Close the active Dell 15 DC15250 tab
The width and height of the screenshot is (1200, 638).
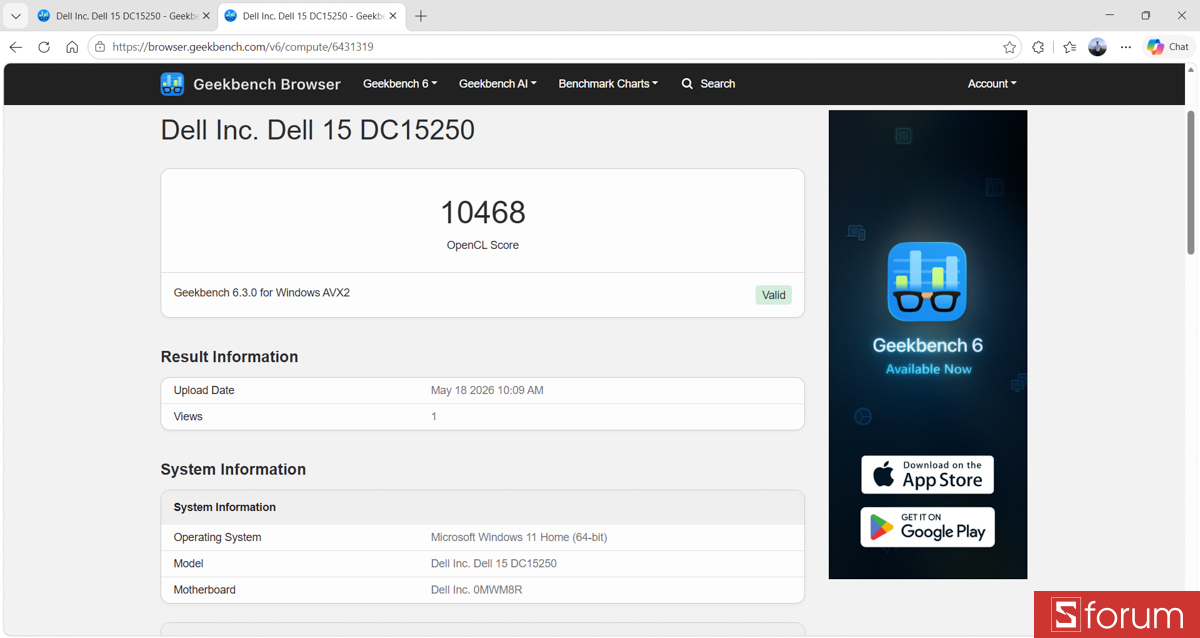click(393, 16)
